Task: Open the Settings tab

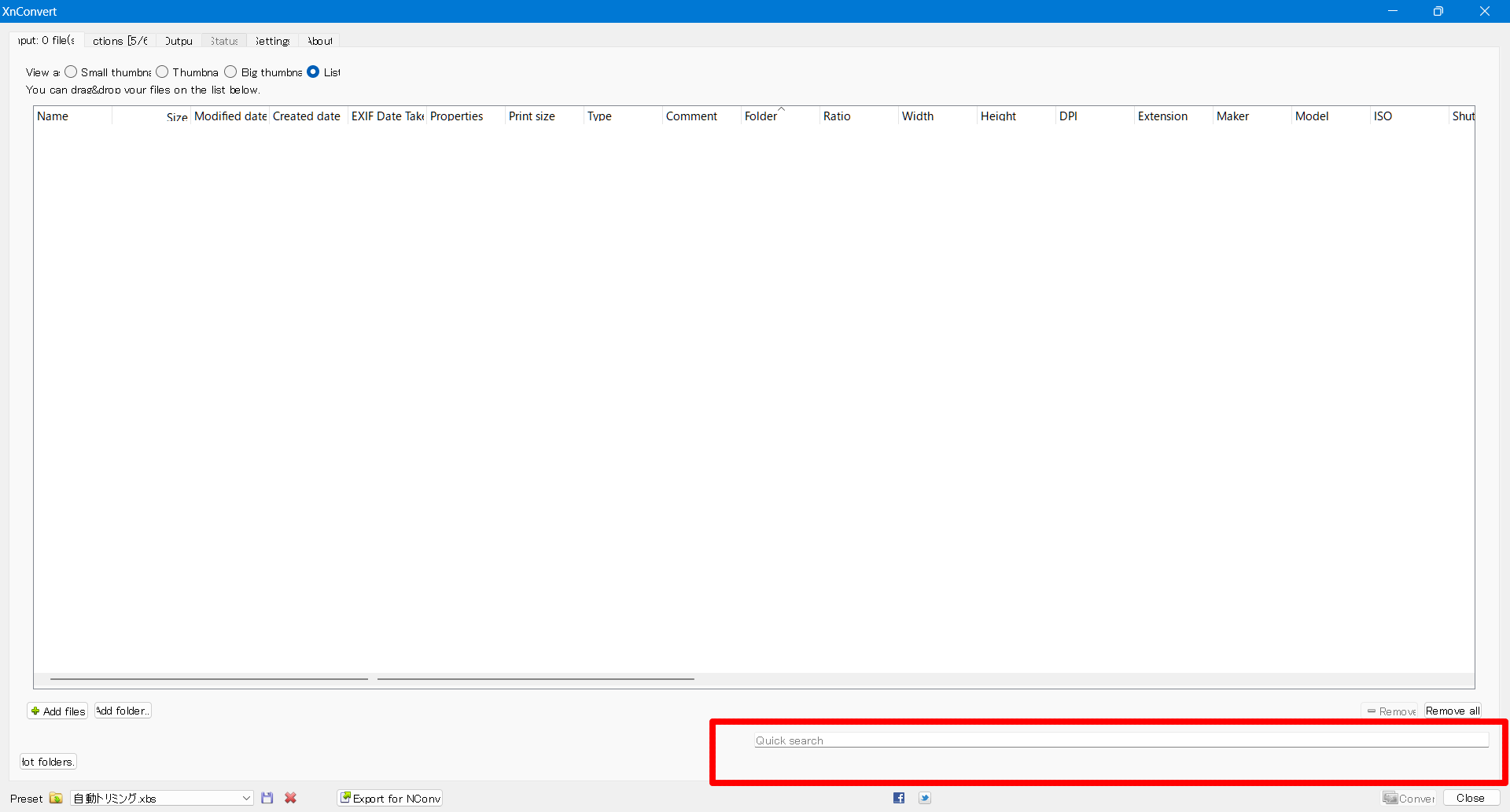Action: click(272, 41)
